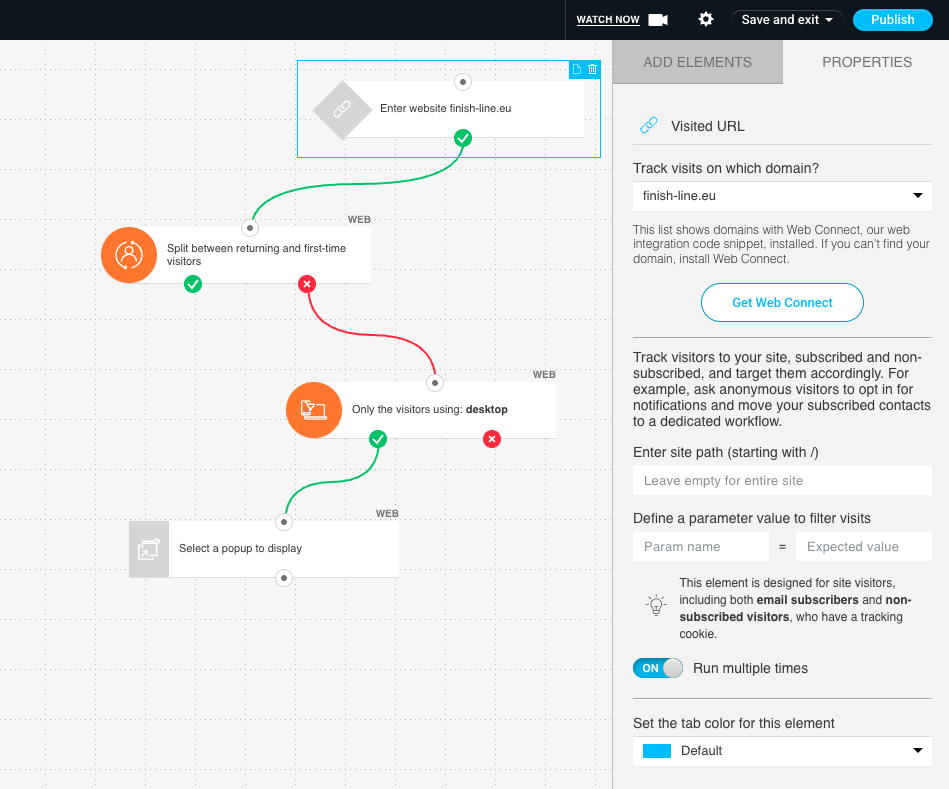
Task: Click the Publish button
Action: point(892,19)
